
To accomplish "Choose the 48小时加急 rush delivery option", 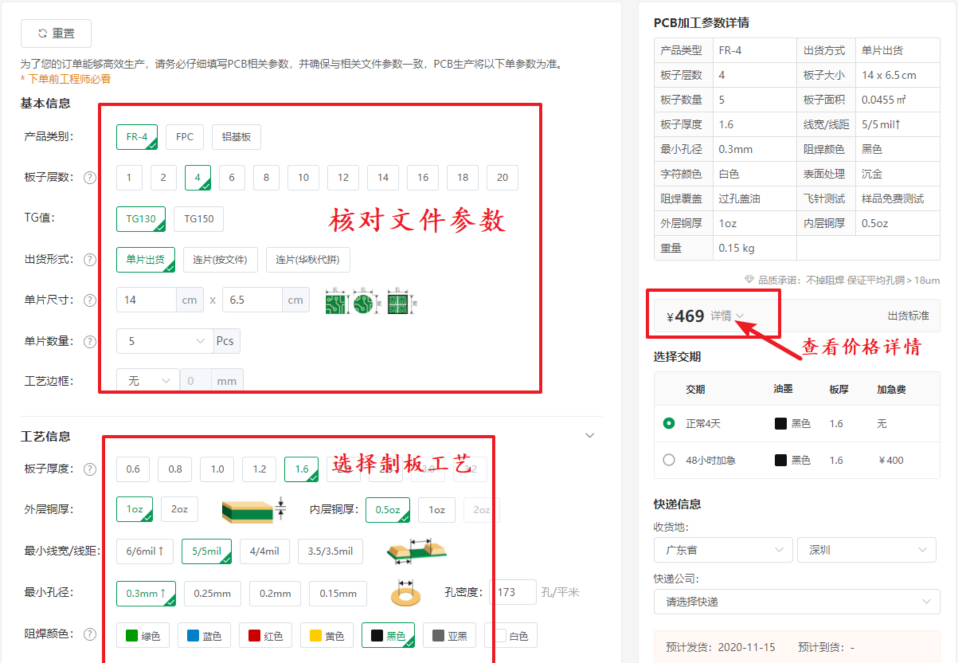I will click(669, 460).
